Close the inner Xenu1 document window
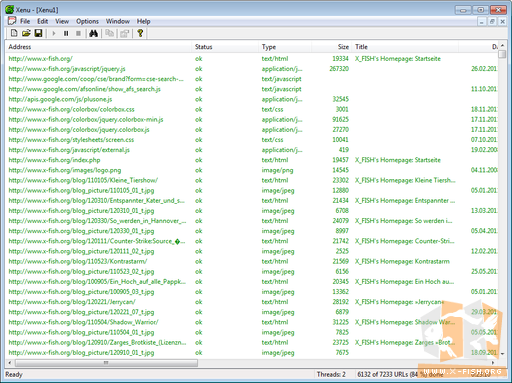Image resolution: width=512 pixels, height=383 pixels. tap(502, 22)
